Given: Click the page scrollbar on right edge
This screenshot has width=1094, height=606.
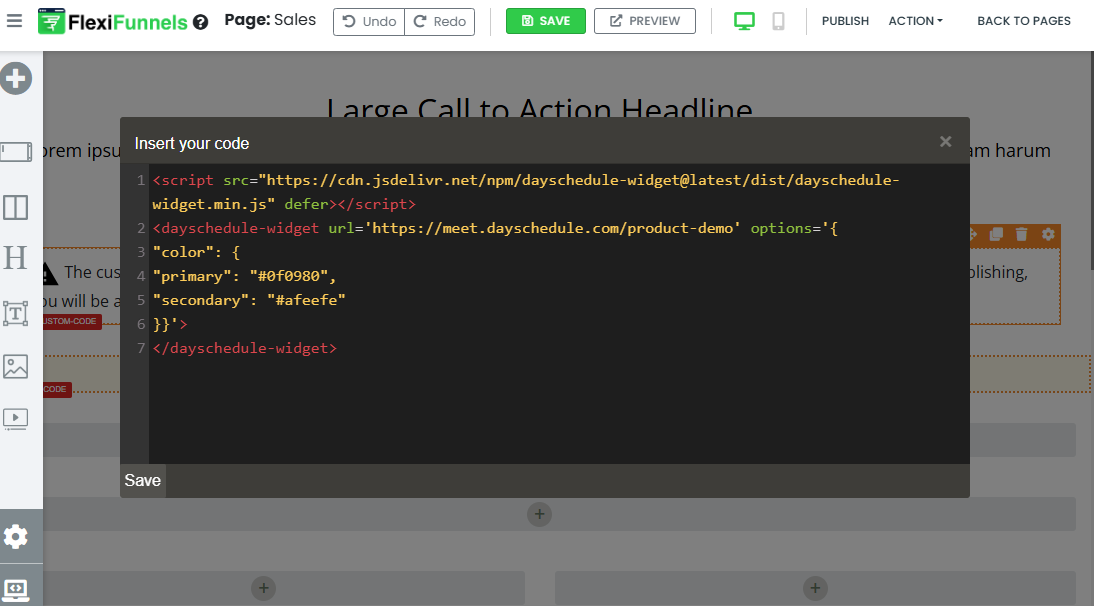Looking at the screenshot, I should click(x=1091, y=160).
